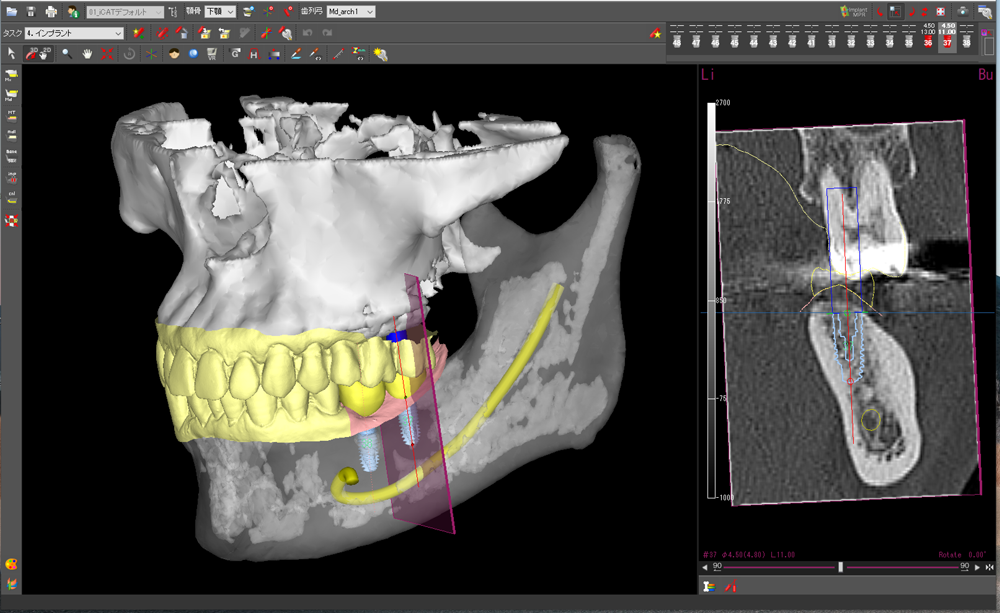
Task: Select the red line measurement tool
Action: pyautogui.click(x=338, y=54)
